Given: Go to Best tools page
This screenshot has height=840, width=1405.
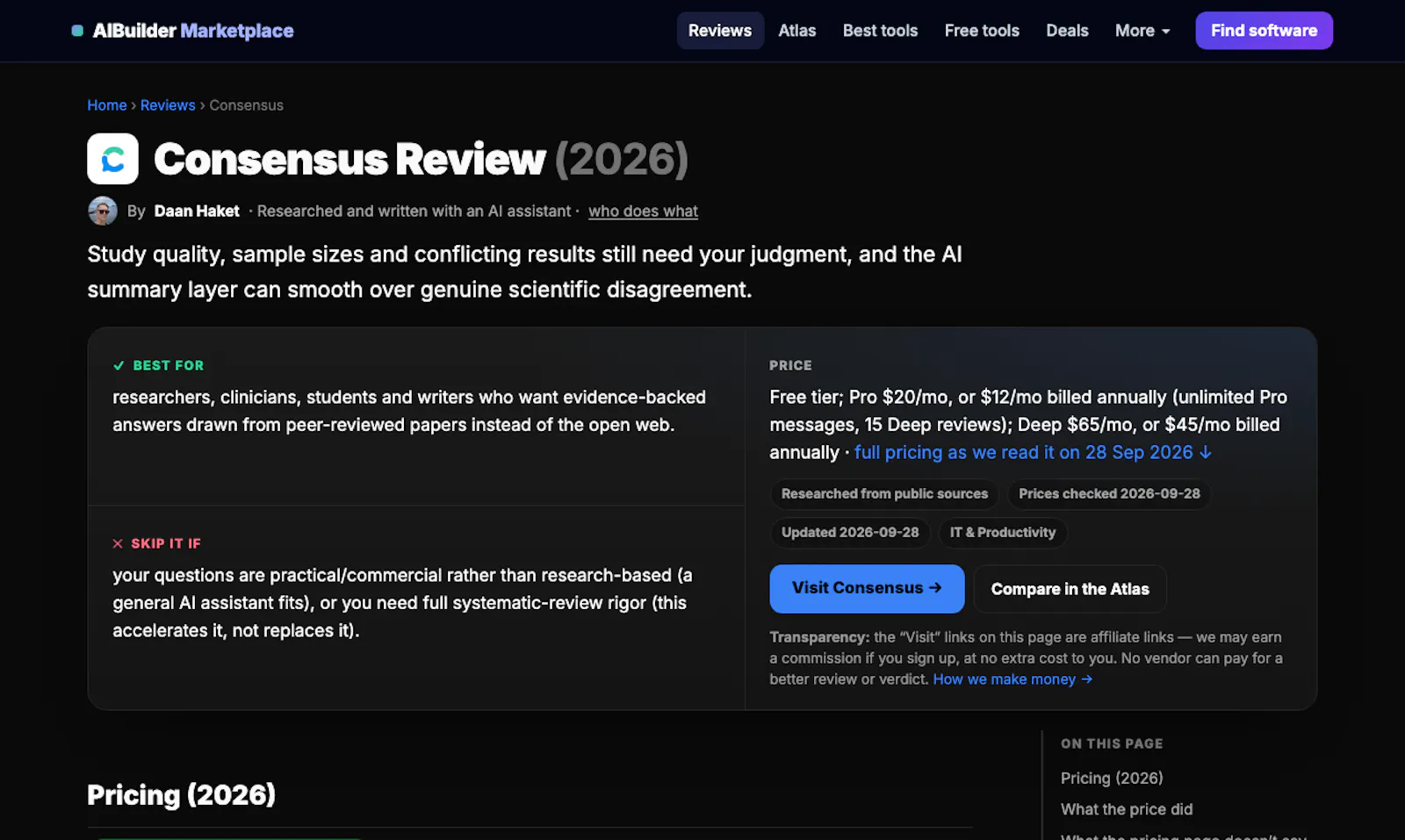Looking at the screenshot, I should pyautogui.click(x=880, y=31).
